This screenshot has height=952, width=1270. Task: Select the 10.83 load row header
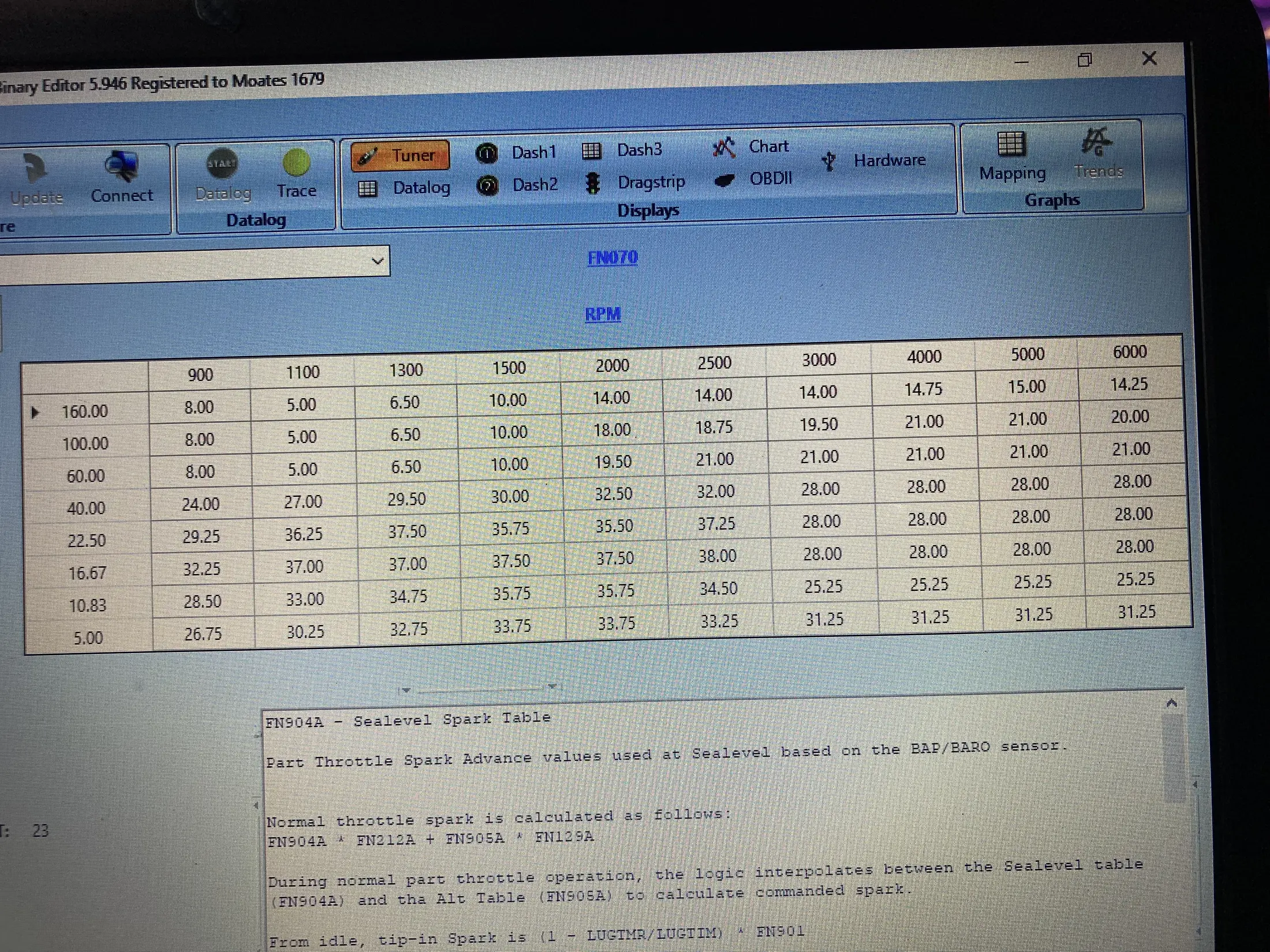coord(87,606)
